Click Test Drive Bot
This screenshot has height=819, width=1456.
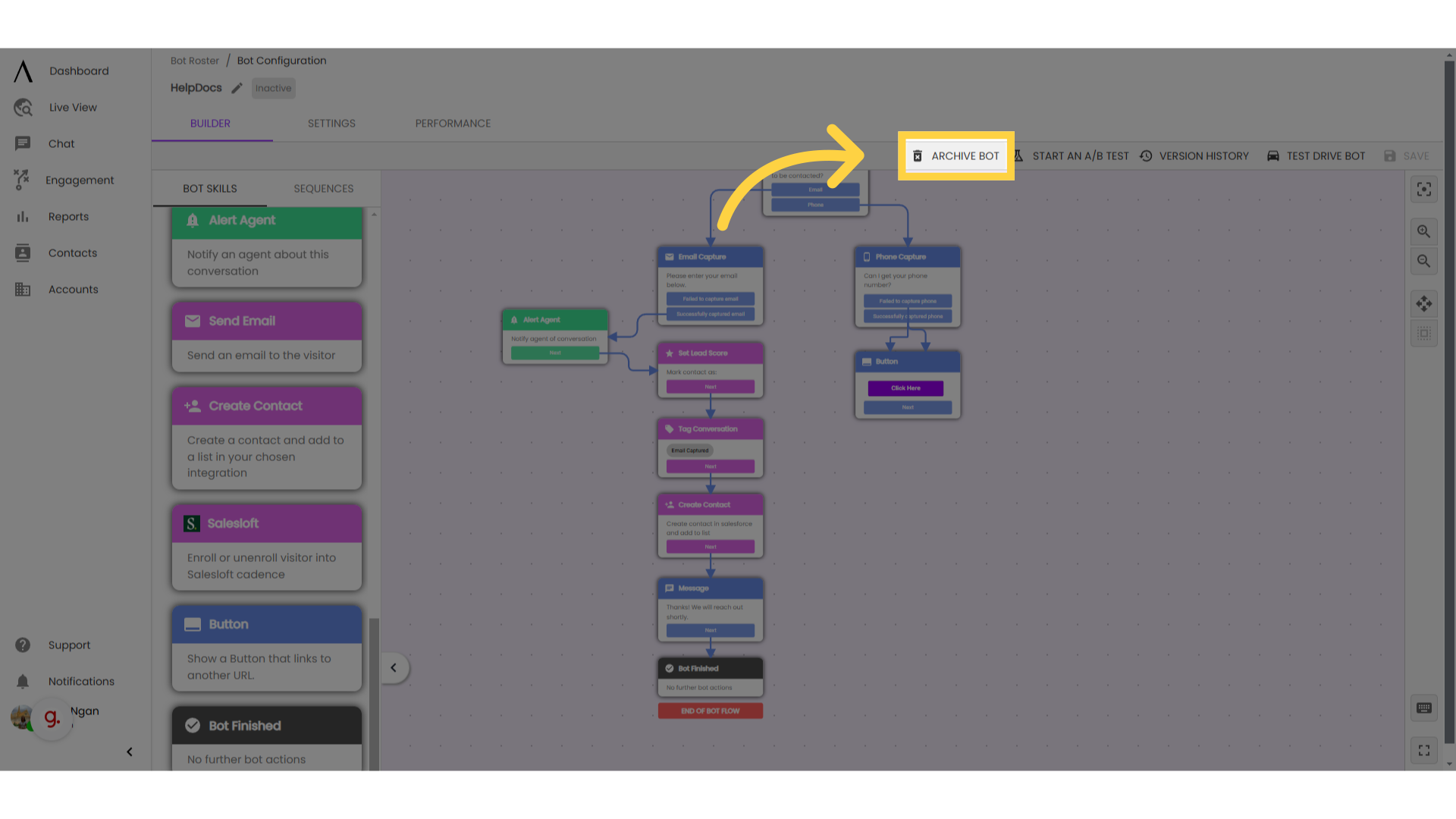1316,156
